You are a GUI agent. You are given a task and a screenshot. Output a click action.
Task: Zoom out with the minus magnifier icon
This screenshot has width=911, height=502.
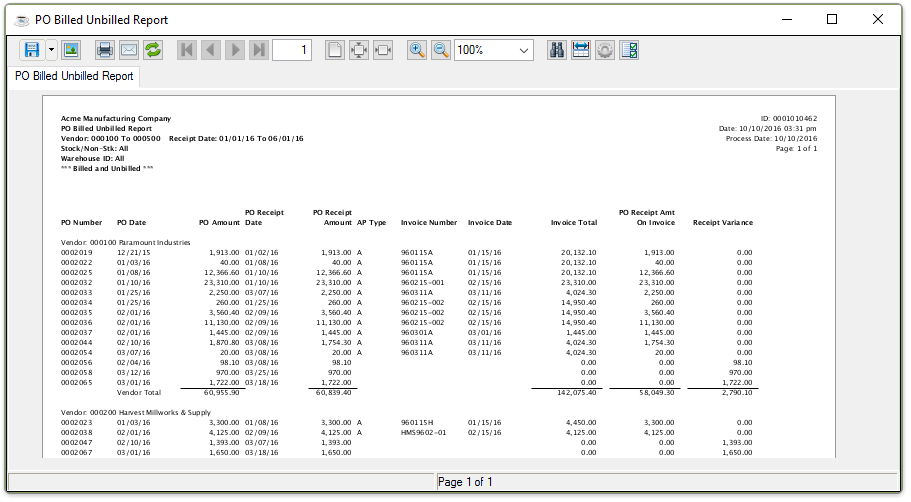click(441, 50)
